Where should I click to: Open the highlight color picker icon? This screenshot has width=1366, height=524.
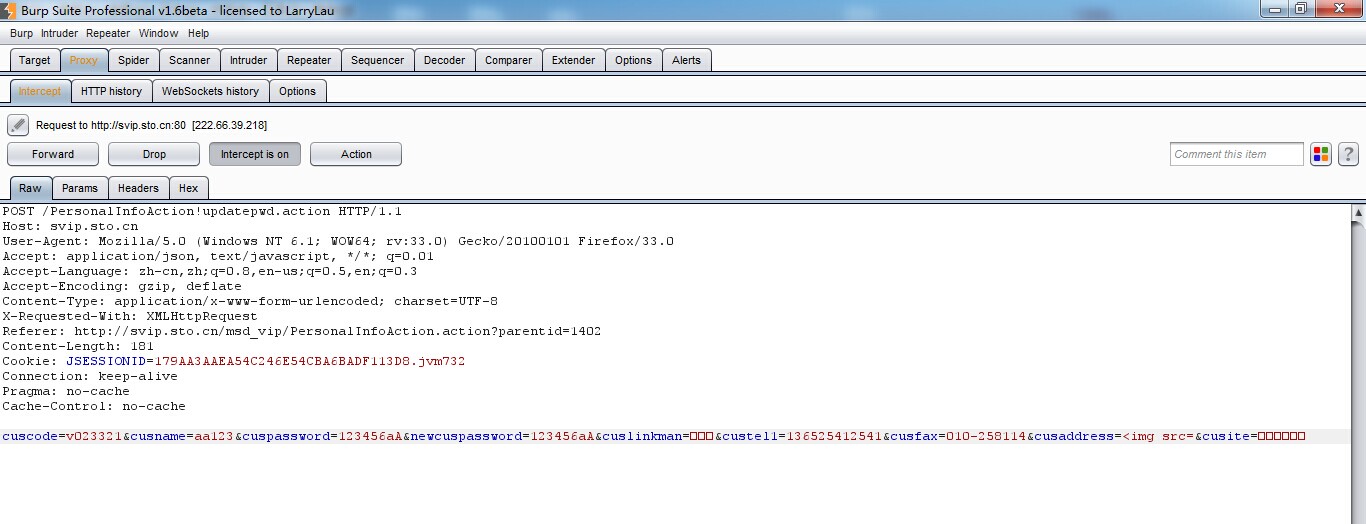point(1321,154)
